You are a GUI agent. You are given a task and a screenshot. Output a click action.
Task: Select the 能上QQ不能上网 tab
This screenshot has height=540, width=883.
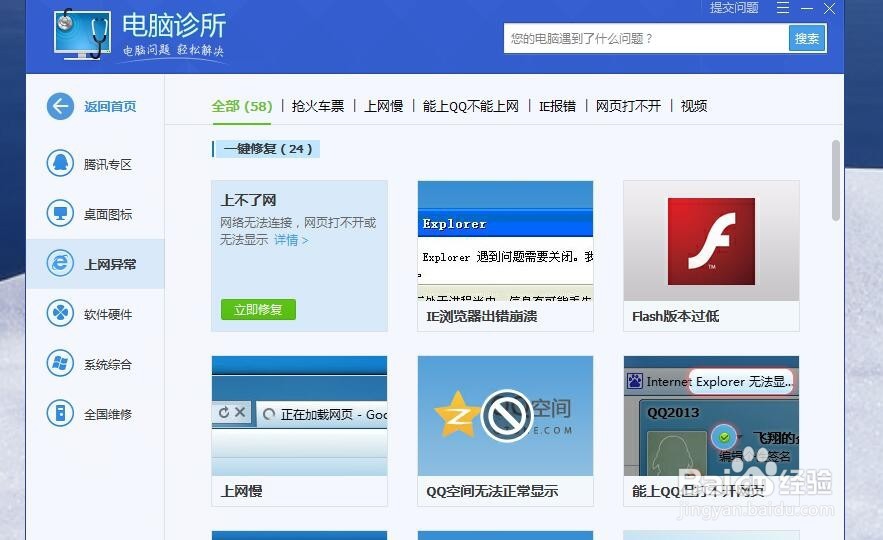pyautogui.click(x=471, y=106)
